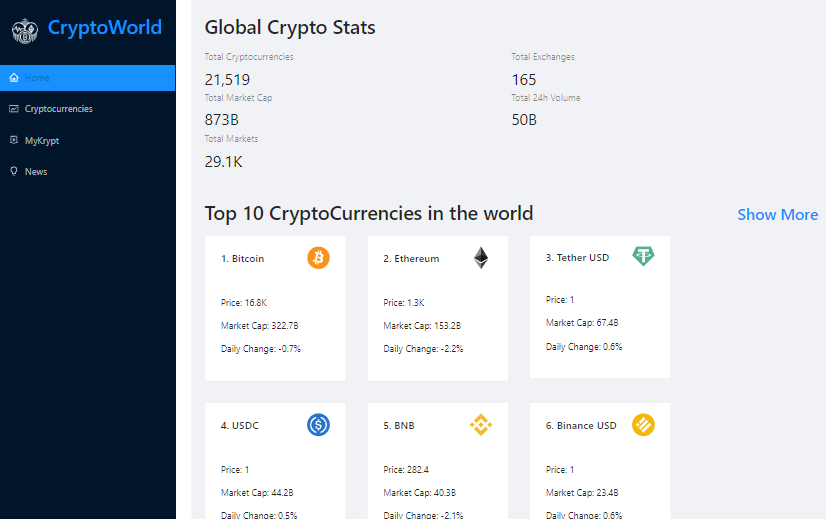Image resolution: width=826 pixels, height=519 pixels.
Task: Open the 4. USDC card title
Action: pyautogui.click(x=240, y=426)
